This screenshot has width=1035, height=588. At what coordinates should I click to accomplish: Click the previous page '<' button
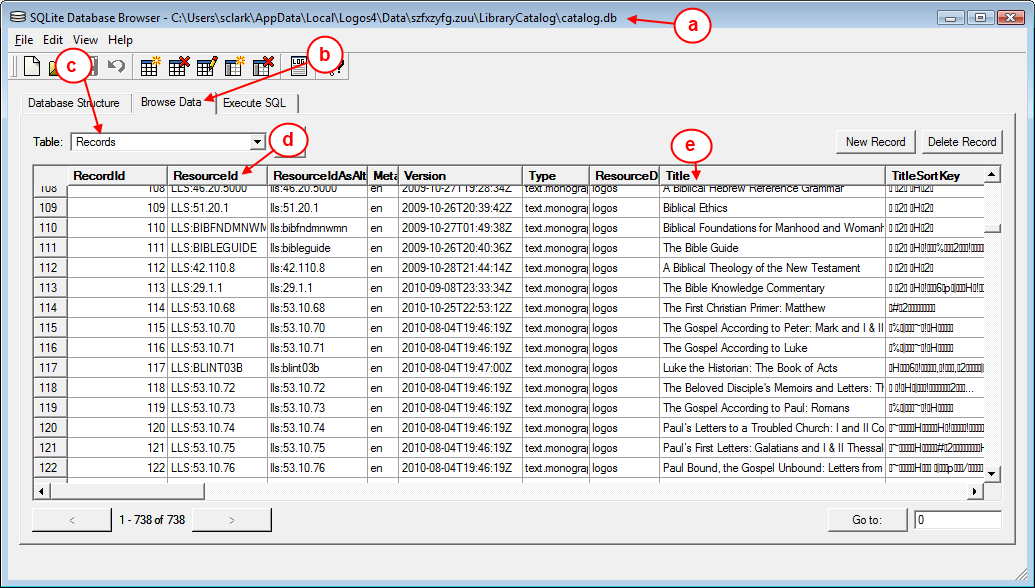pyautogui.click(x=72, y=520)
